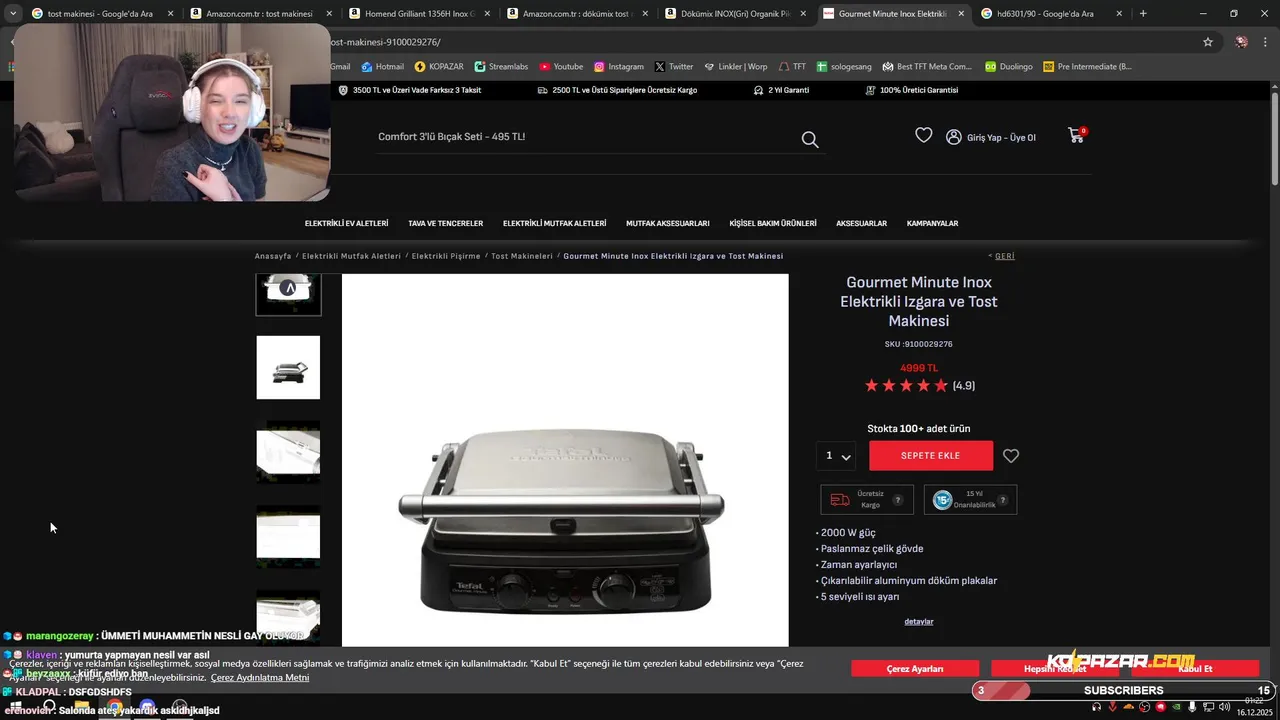Expand ELEKTRİKLİ EV ALETLERİ menu
The width and height of the screenshot is (1280, 720).
(346, 224)
